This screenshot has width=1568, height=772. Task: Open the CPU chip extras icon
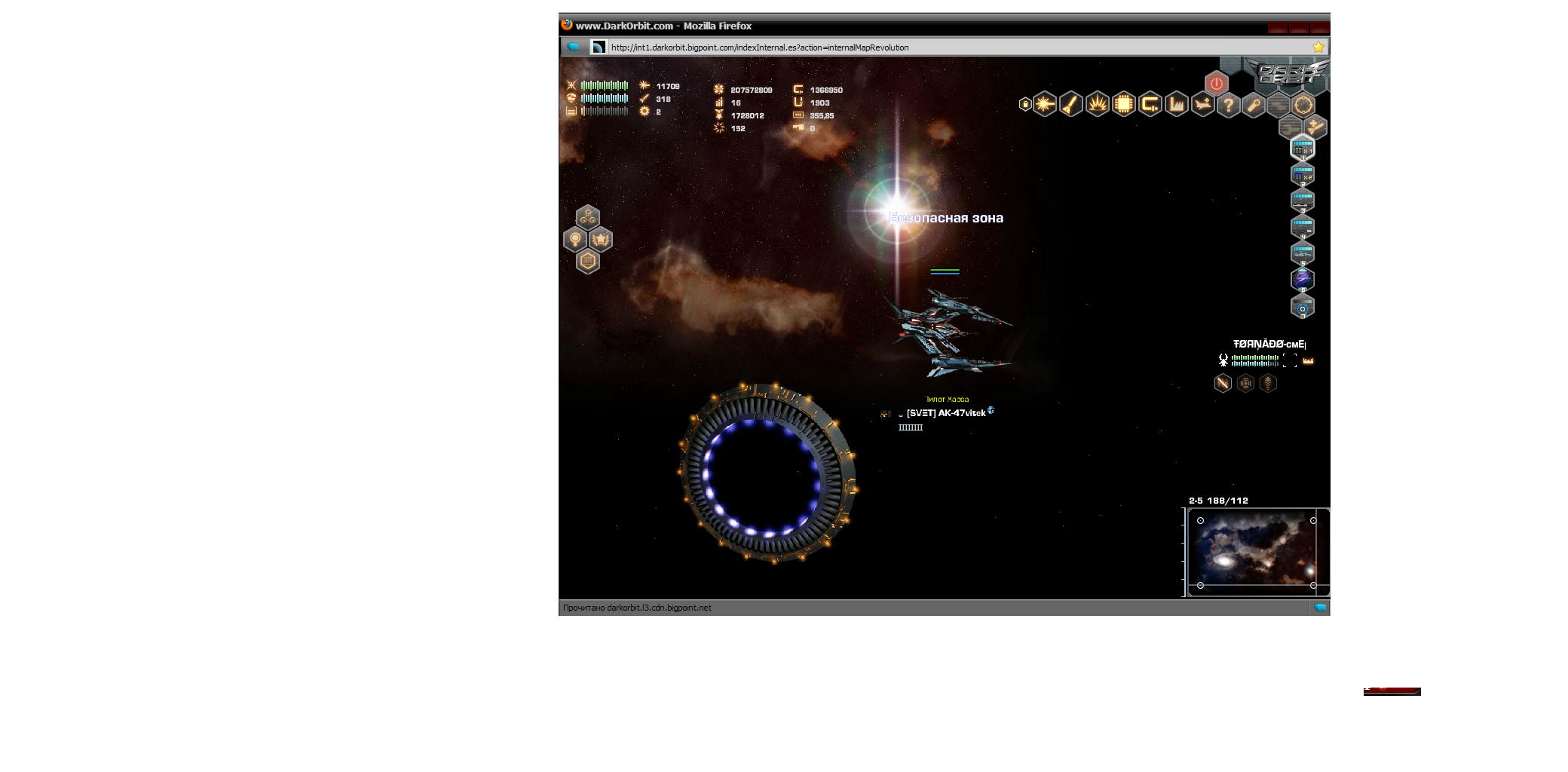pyautogui.click(x=1124, y=105)
